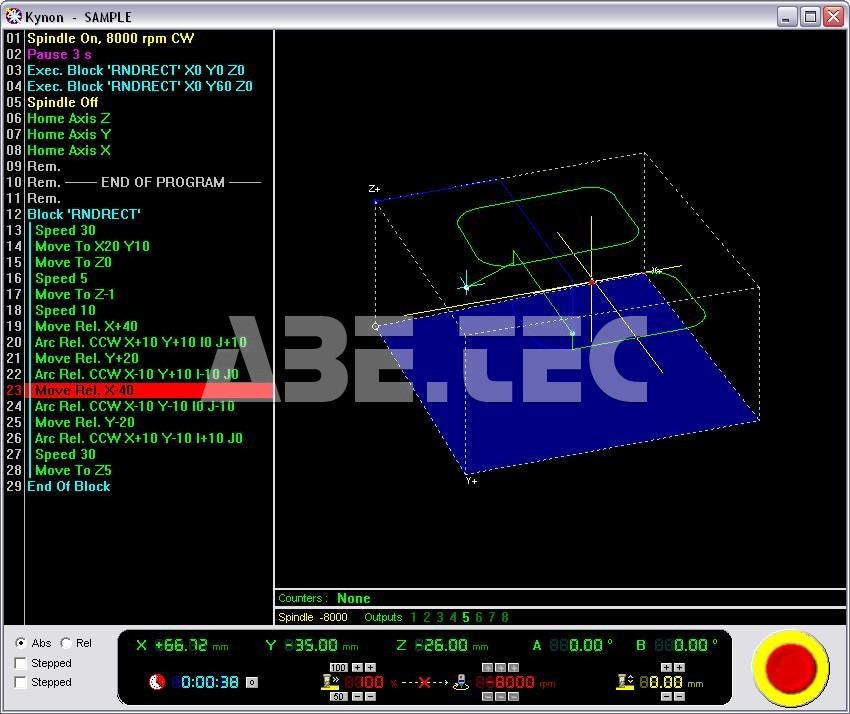This screenshot has width=850, height=714.
Task: Click output number 1 indicator
Action: coord(413,617)
